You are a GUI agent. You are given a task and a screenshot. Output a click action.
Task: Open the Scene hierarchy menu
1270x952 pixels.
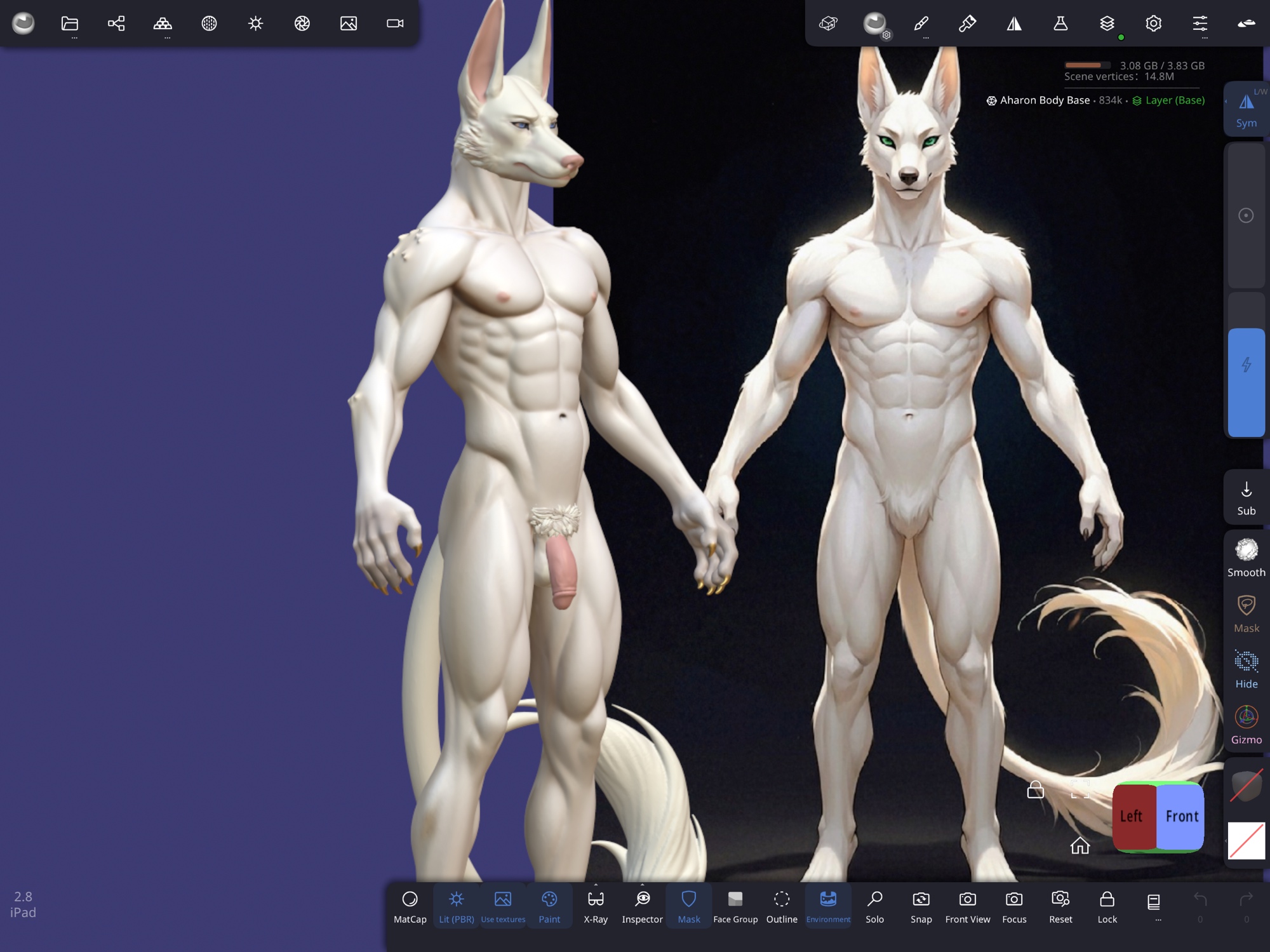116,23
